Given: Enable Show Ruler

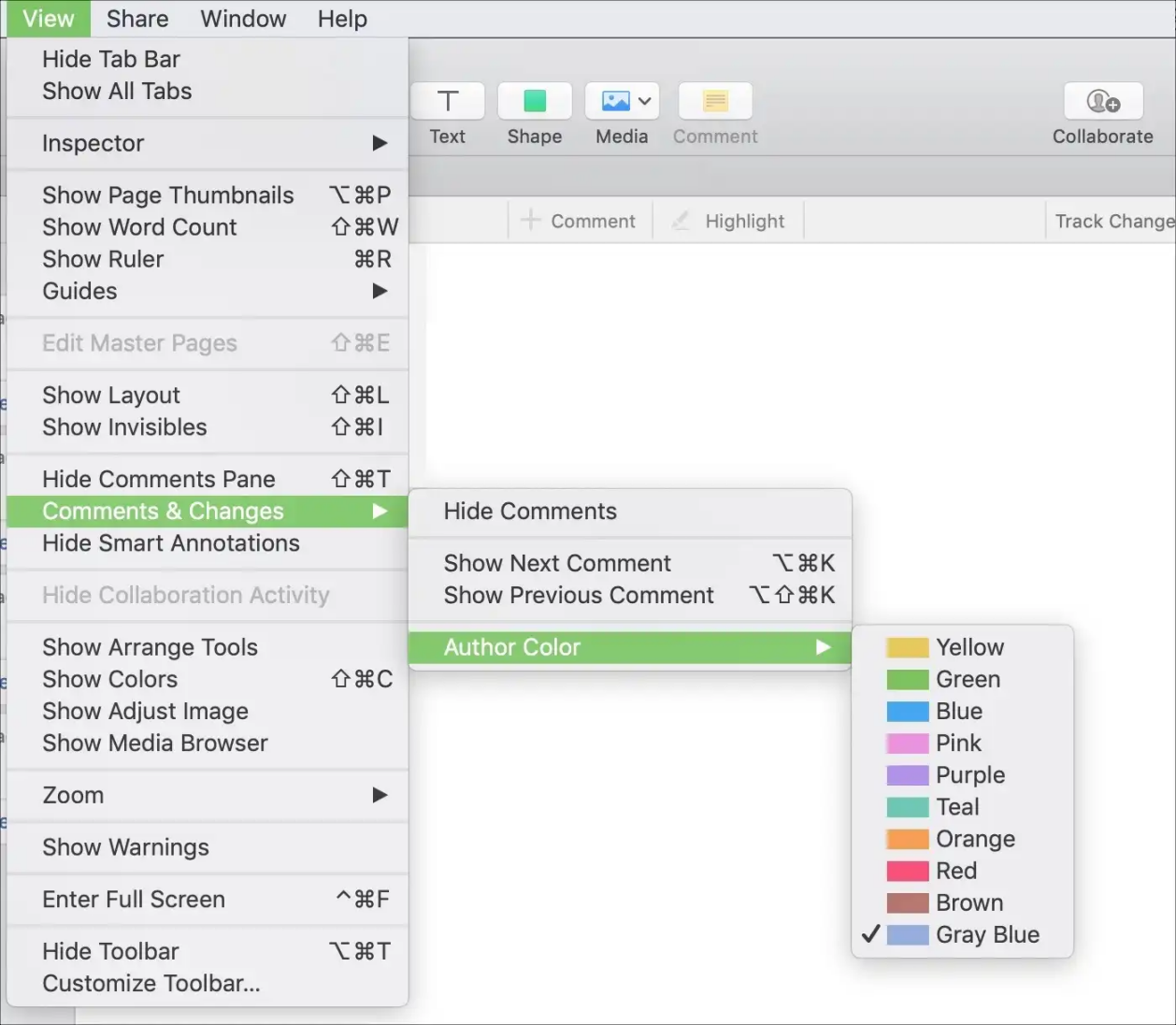Looking at the screenshot, I should (103, 259).
